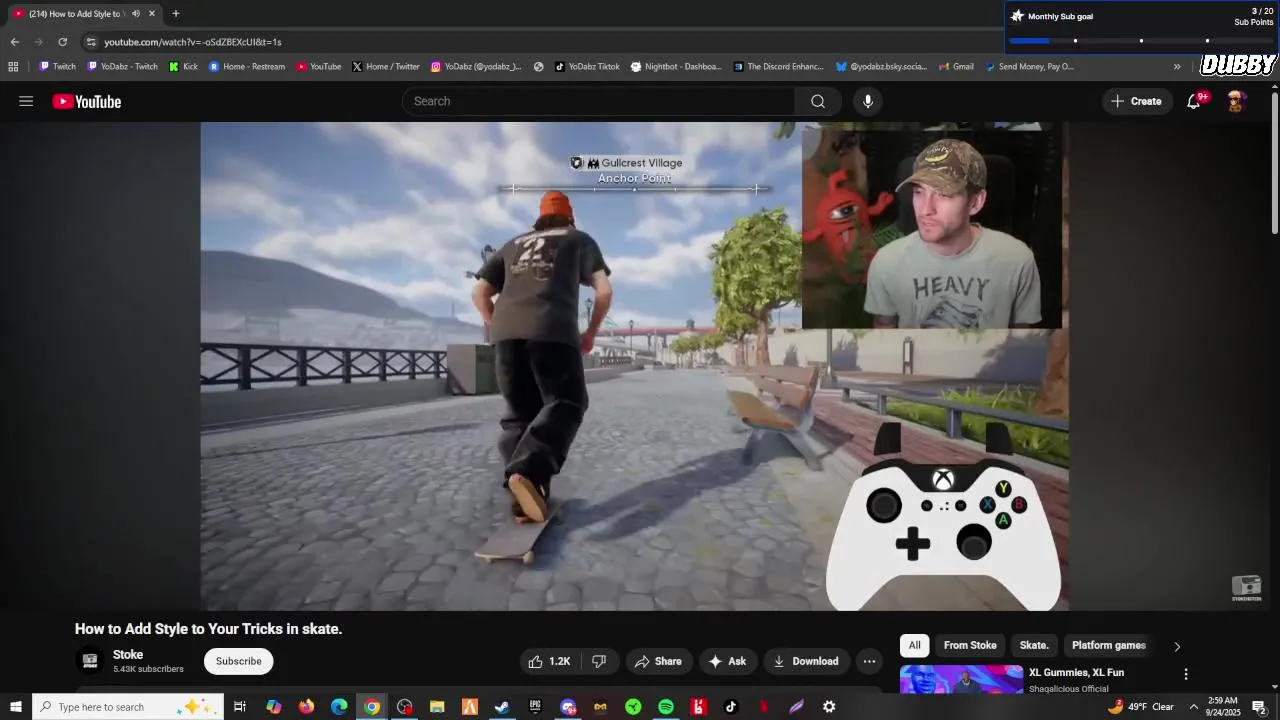Open YouTube notifications bell
The image size is (1280, 720).
click(x=1194, y=101)
